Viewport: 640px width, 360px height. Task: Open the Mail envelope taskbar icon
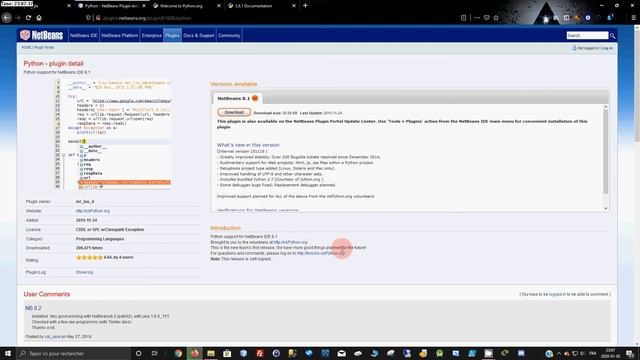click(342, 353)
